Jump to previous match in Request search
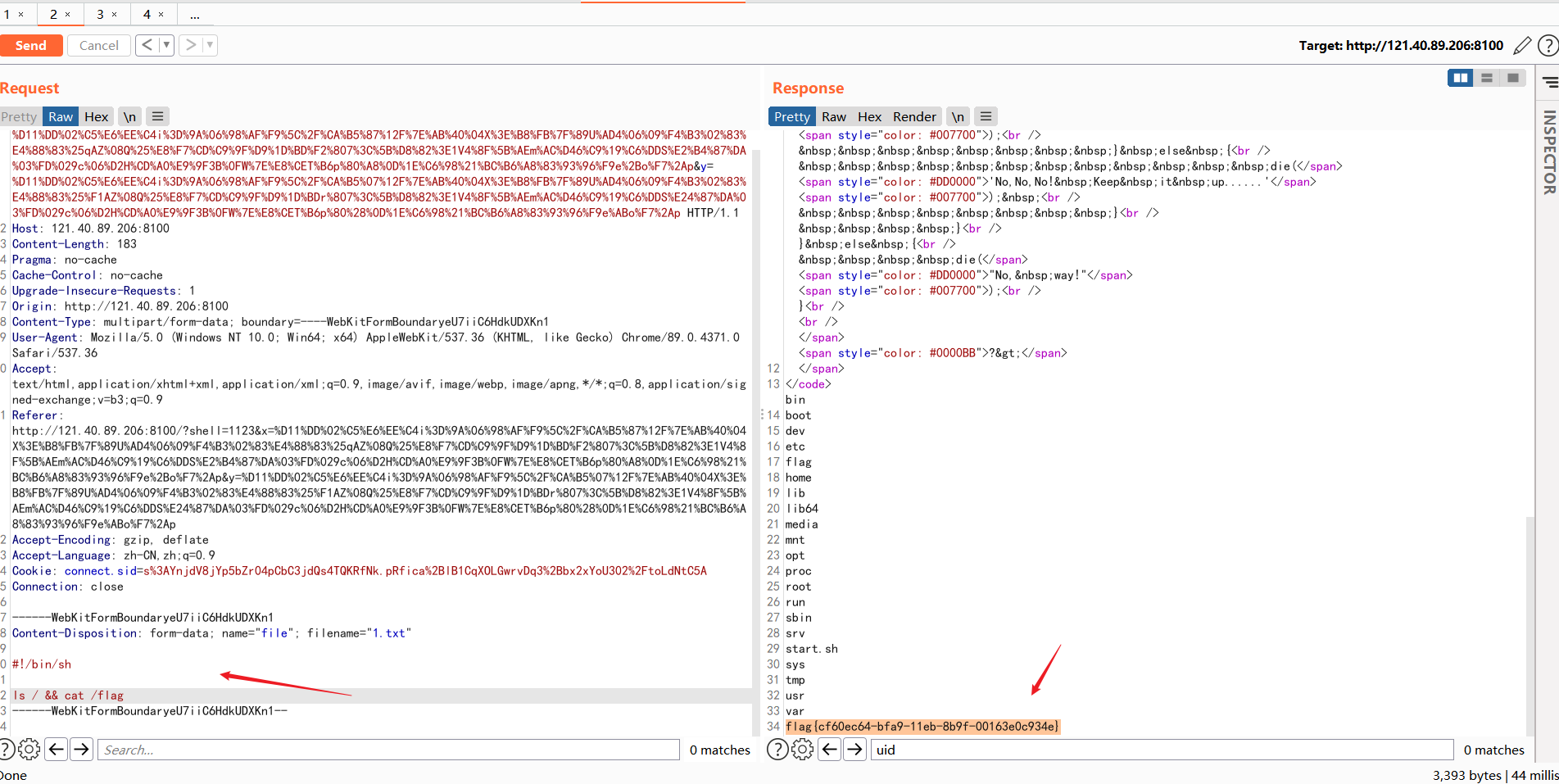The width and height of the screenshot is (1559, 784). (56, 749)
